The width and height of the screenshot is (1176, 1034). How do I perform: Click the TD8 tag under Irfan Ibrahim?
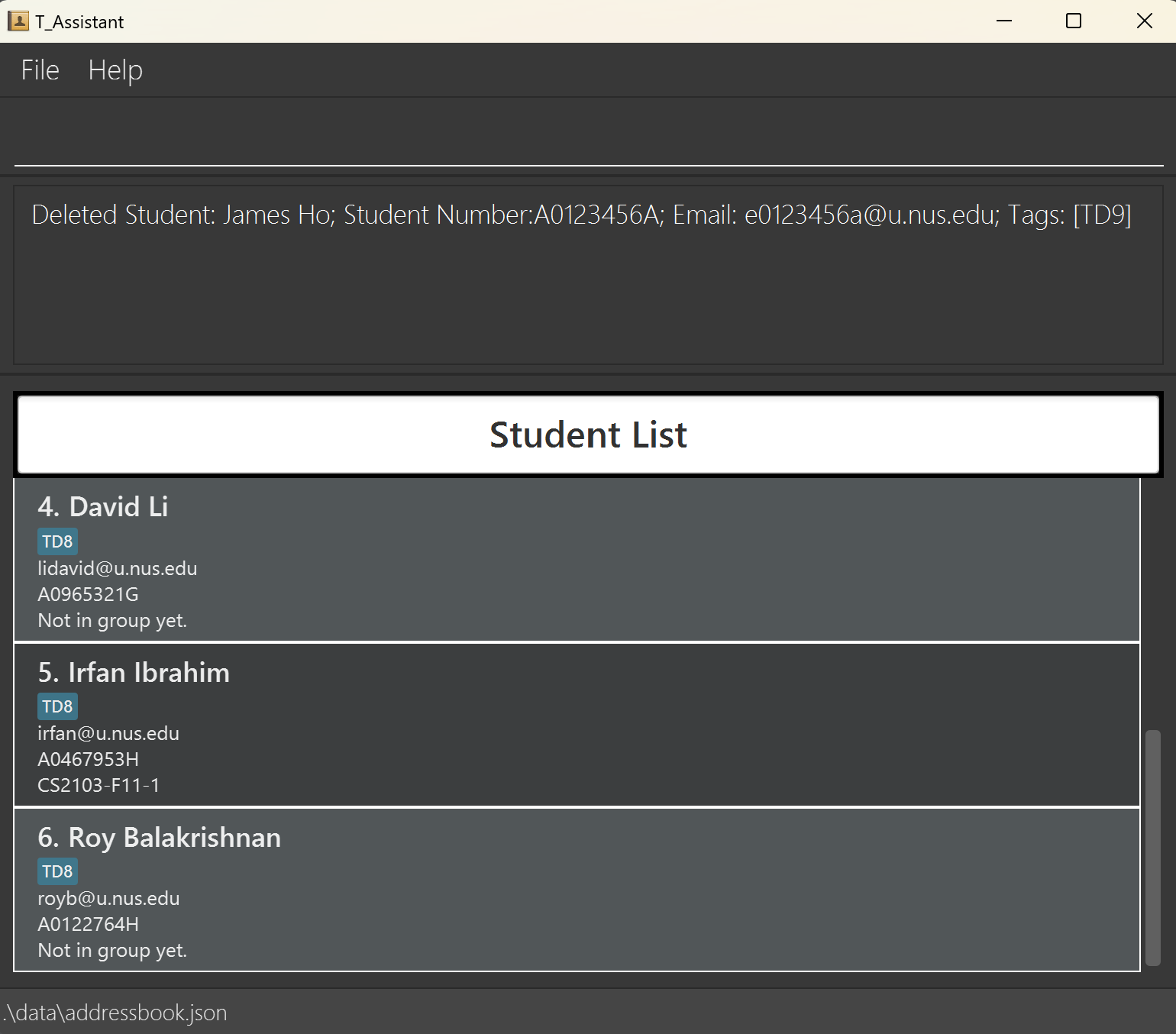[x=57, y=706]
